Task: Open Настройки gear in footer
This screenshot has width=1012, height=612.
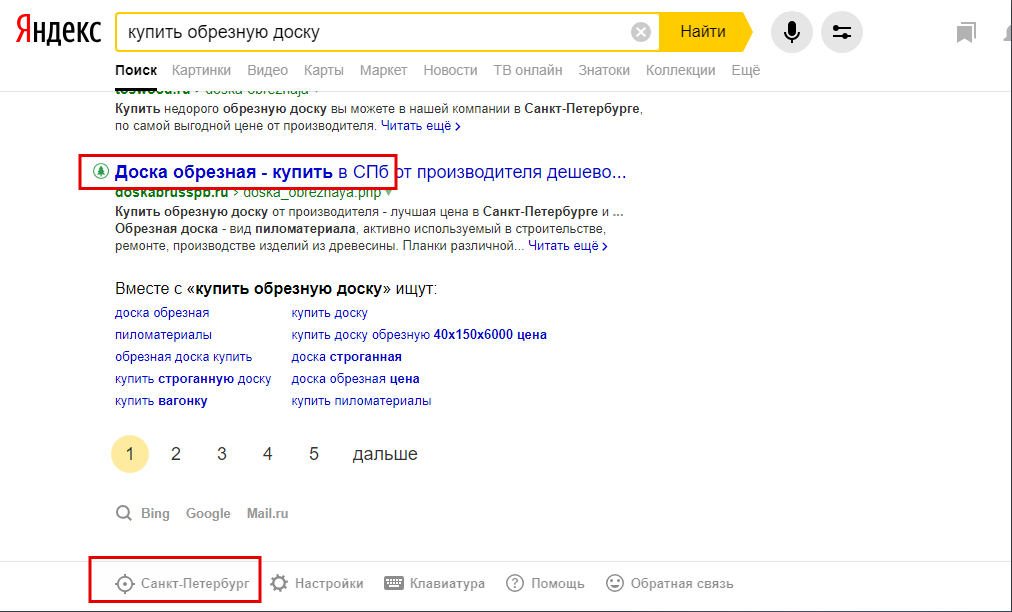Action: (x=279, y=583)
